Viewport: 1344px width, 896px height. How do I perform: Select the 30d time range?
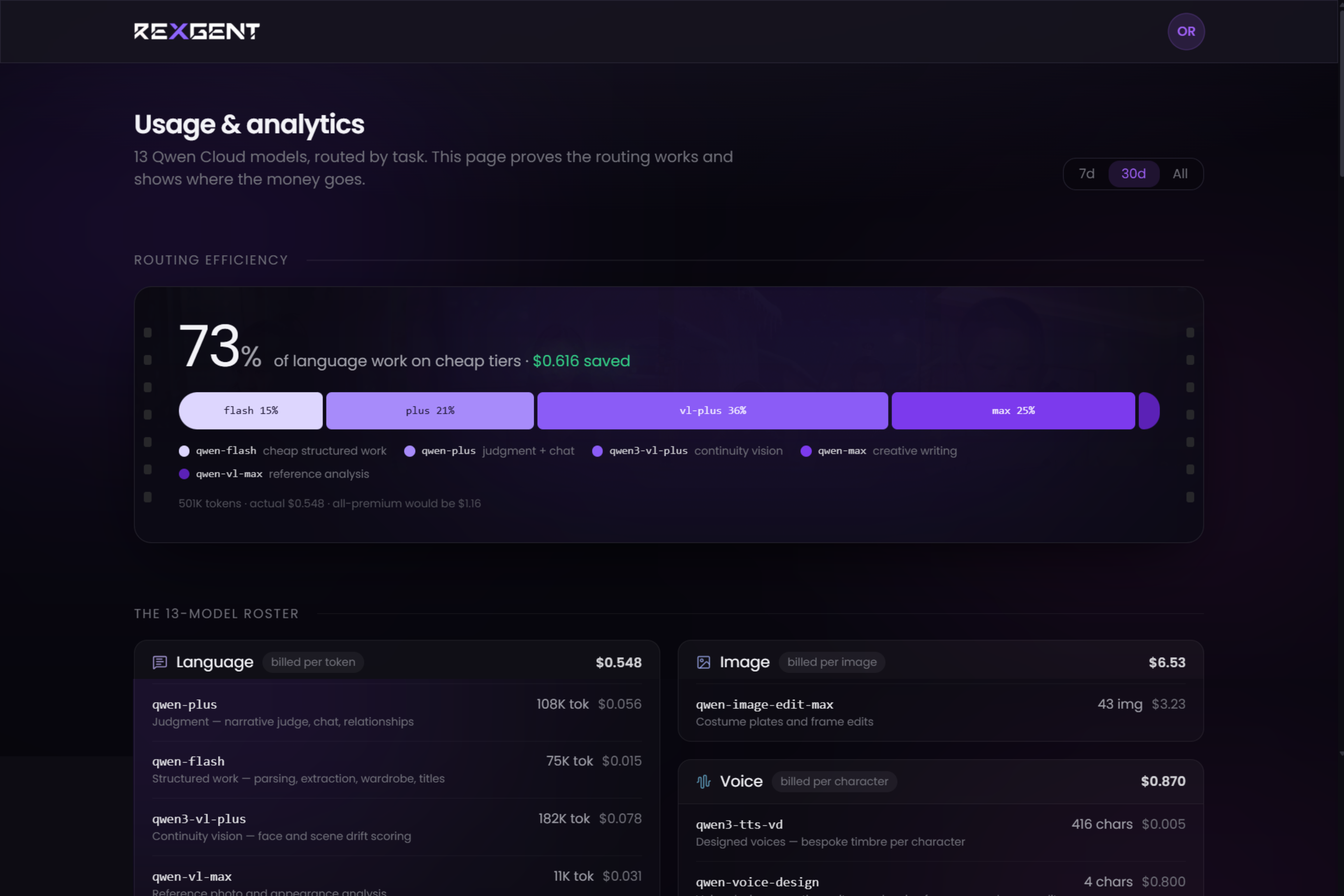click(1133, 174)
